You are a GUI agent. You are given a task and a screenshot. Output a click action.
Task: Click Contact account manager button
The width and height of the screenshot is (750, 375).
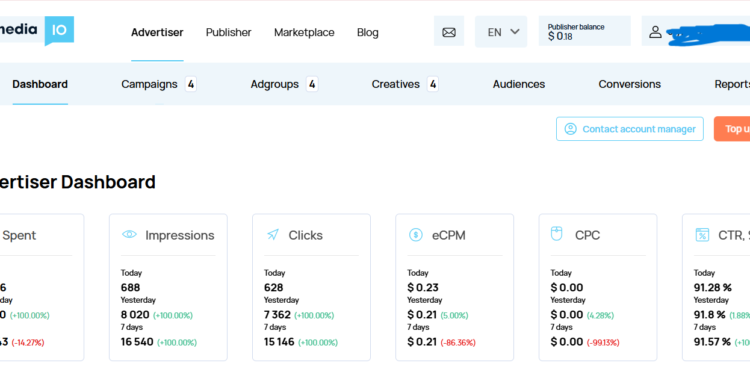pos(629,129)
